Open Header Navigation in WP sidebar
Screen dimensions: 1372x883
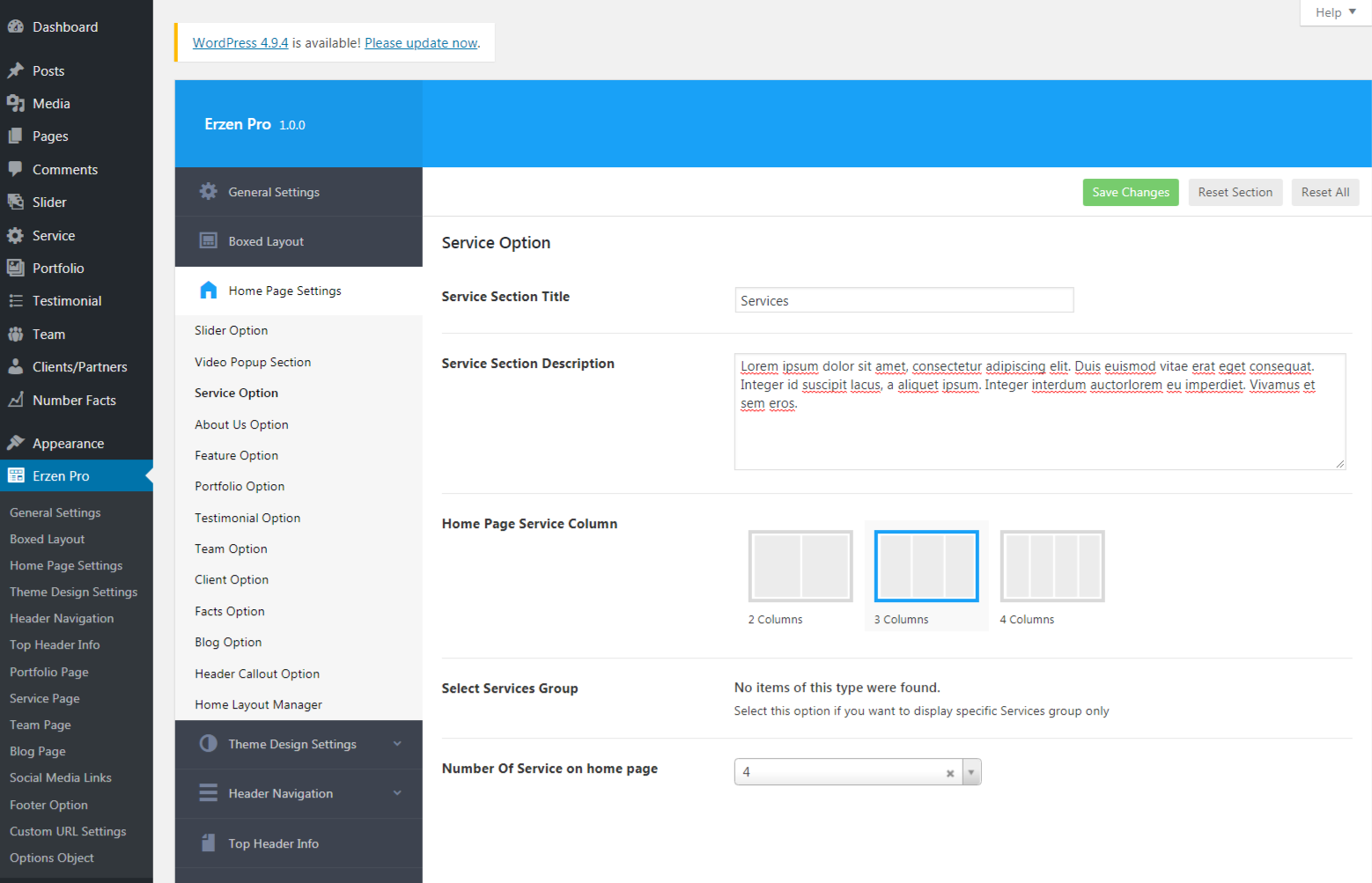pyautogui.click(x=62, y=618)
